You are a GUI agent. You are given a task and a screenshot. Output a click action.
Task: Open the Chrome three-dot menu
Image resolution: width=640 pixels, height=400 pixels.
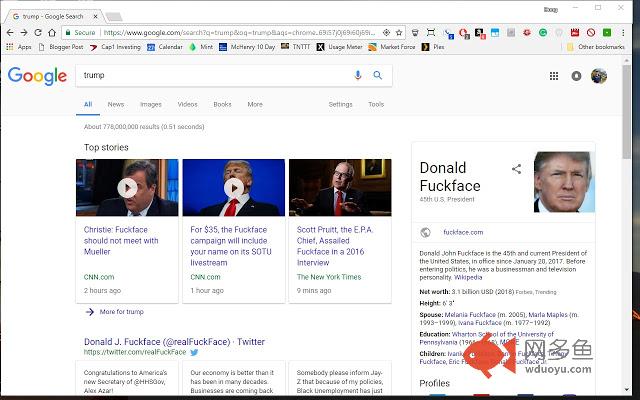(623, 32)
